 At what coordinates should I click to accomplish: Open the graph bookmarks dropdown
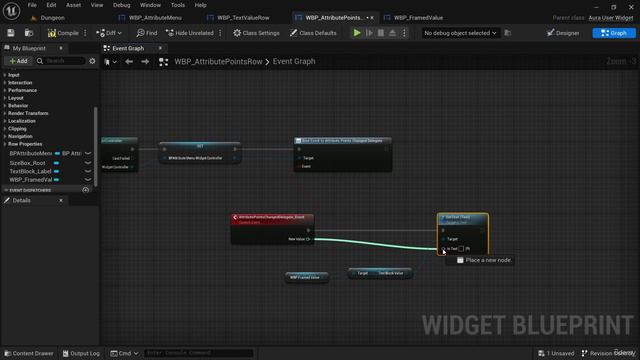(111, 62)
